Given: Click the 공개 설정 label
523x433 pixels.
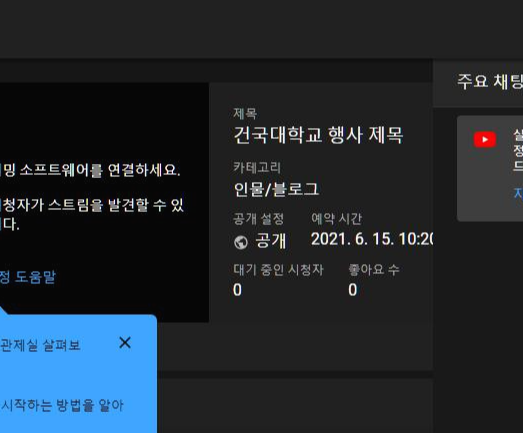Looking at the screenshot, I should (258, 219).
